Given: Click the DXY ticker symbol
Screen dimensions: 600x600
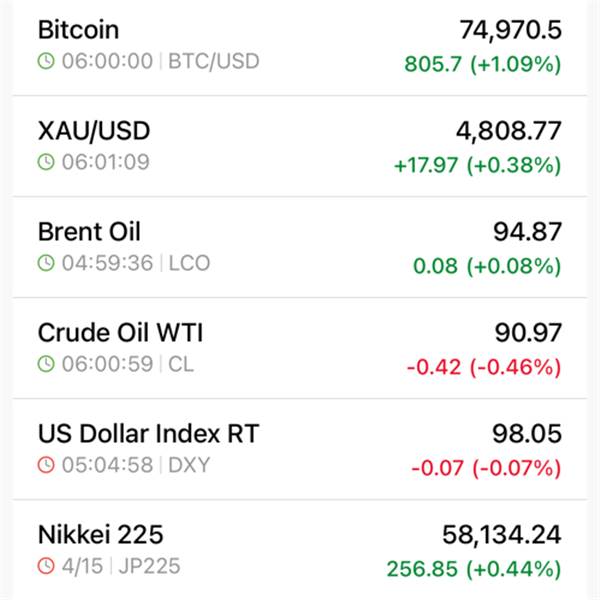Looking at the screenshot, I should (188, 465).
